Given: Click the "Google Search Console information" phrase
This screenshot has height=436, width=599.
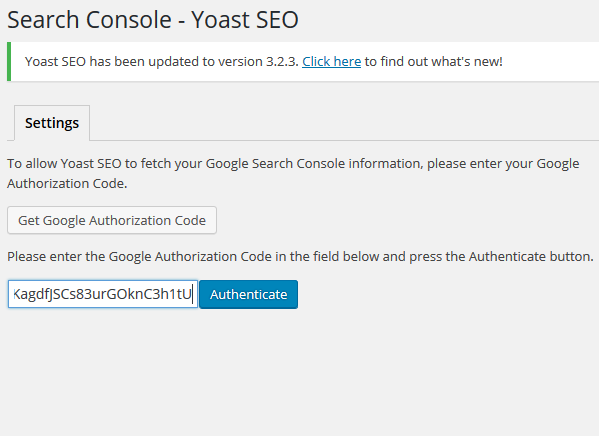Looking at the screenshot, I should 314,164.
